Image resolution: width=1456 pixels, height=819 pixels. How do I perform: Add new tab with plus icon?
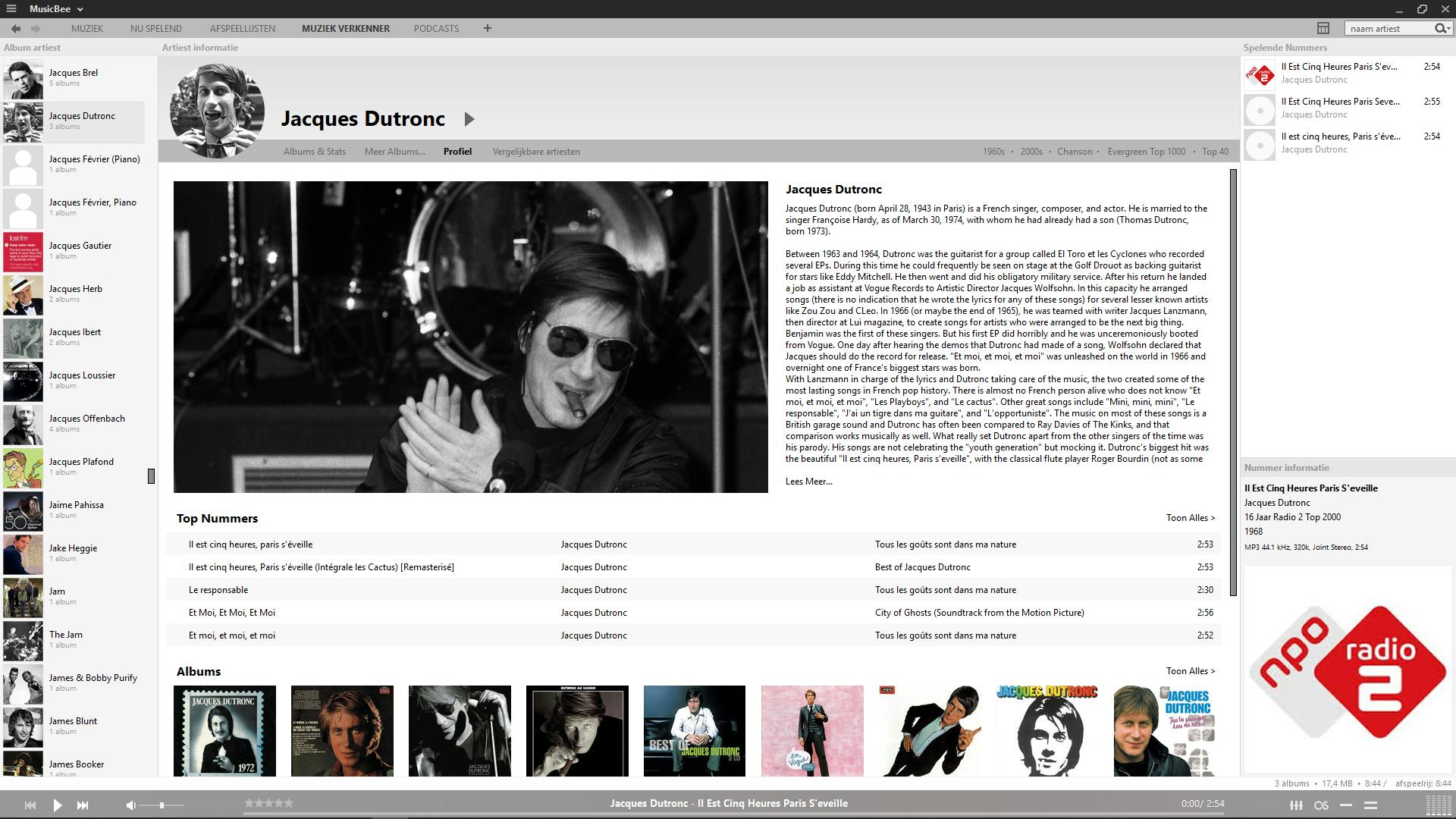[x=488, y=28]
